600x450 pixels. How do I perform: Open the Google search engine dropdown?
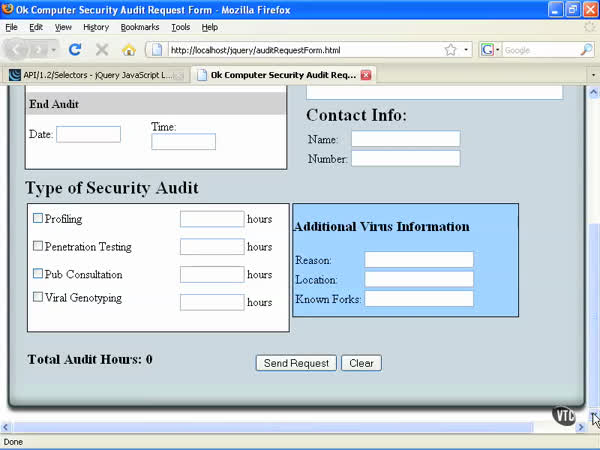coord(490,49)
